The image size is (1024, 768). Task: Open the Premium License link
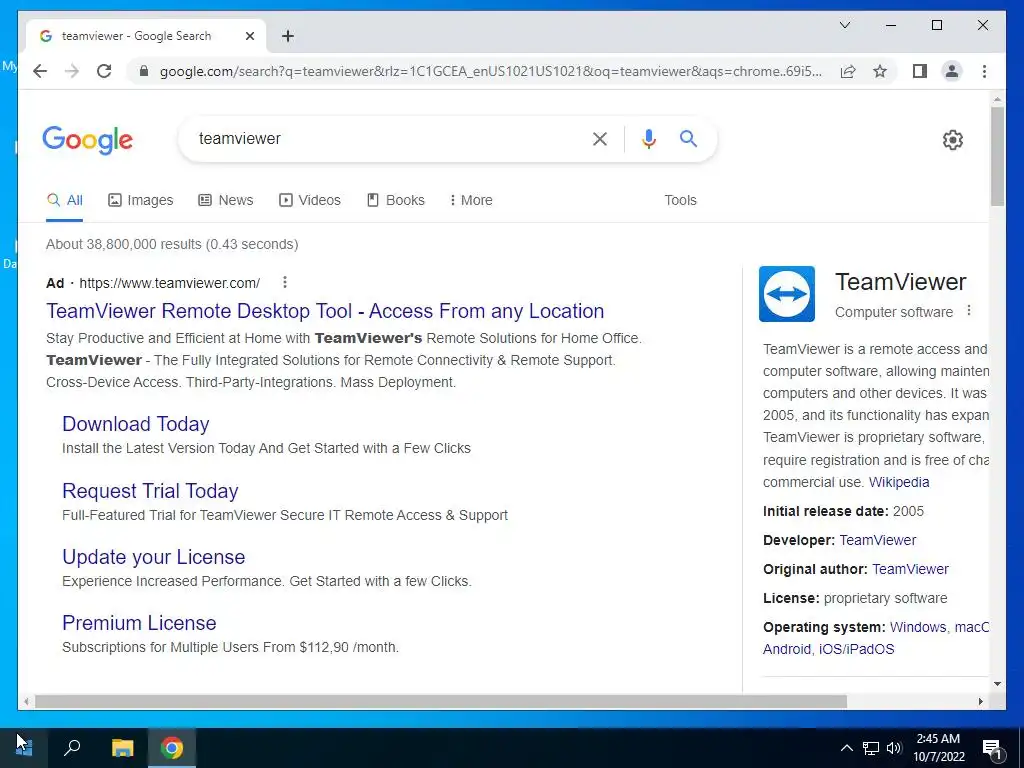click(139, 623)
